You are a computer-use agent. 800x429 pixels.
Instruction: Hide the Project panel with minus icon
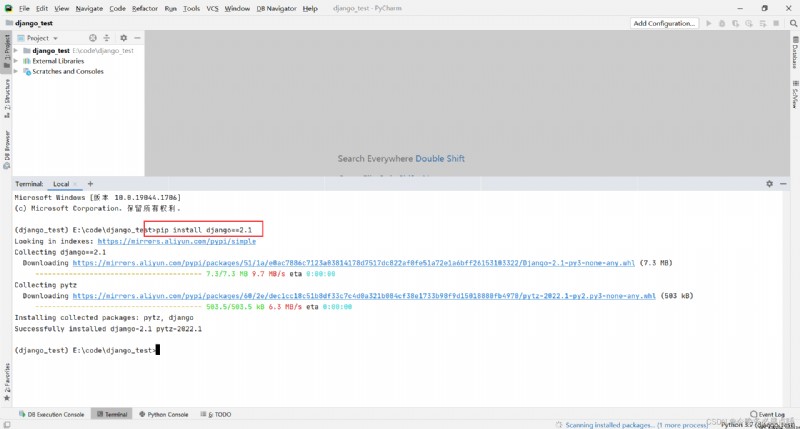tap(137, 38)
